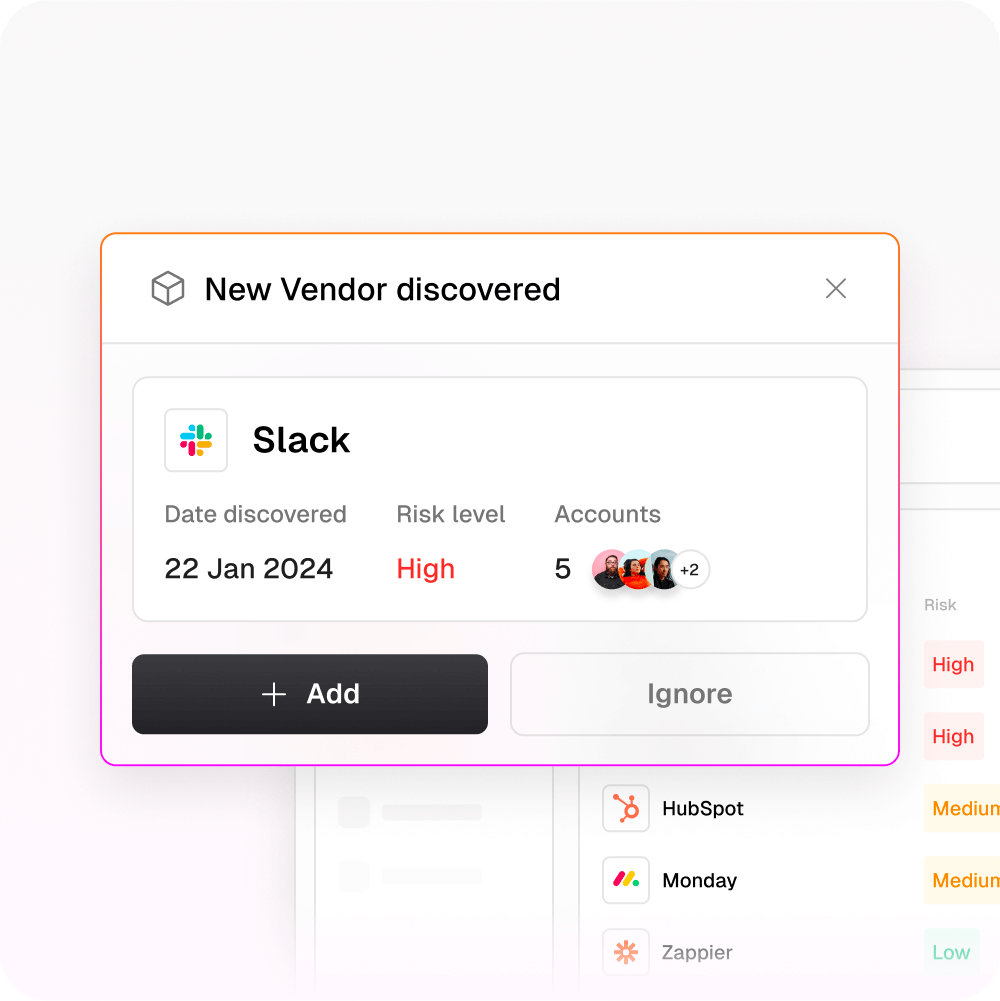Click the second High risk badge

pyautogui.click(x=953, y=736)
